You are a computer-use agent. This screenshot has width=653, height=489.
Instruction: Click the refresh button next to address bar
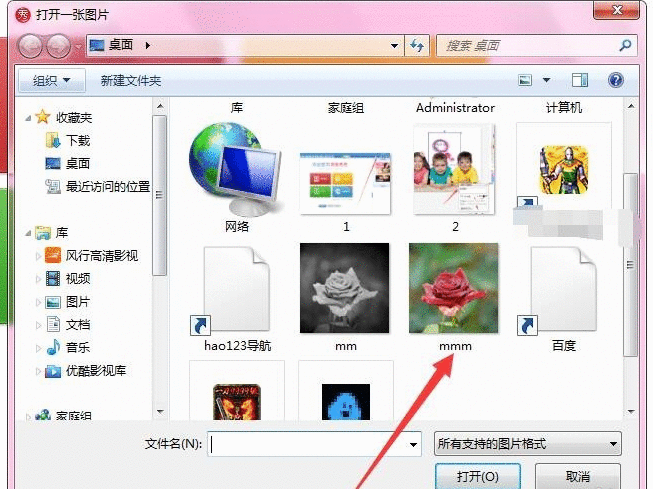[x=417, y=45]
